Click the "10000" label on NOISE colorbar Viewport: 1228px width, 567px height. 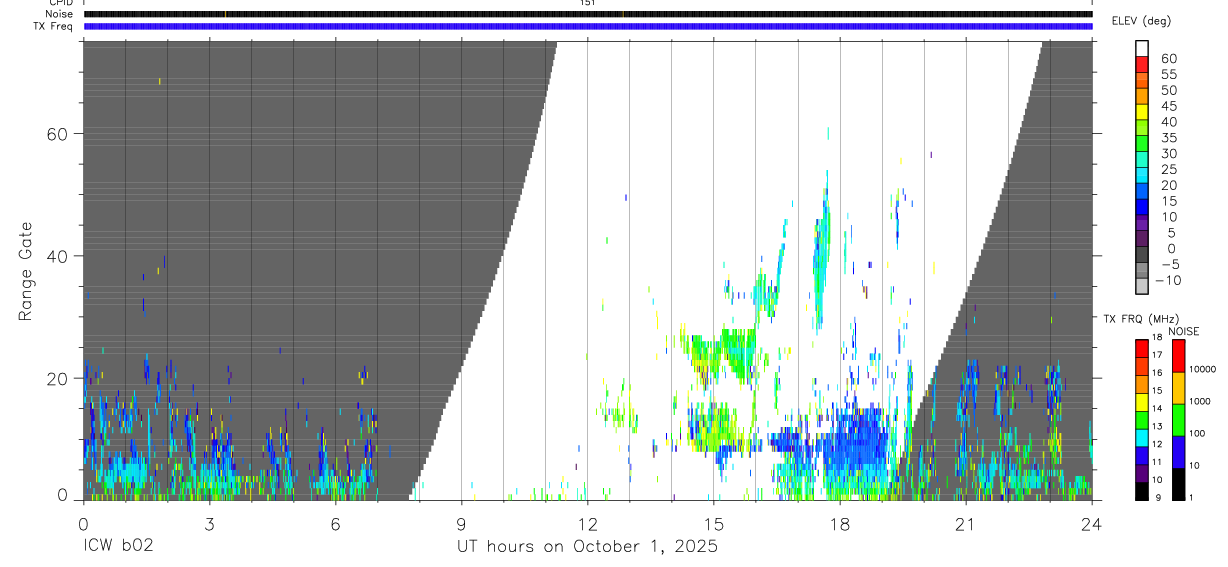[x=1202, y=369]
